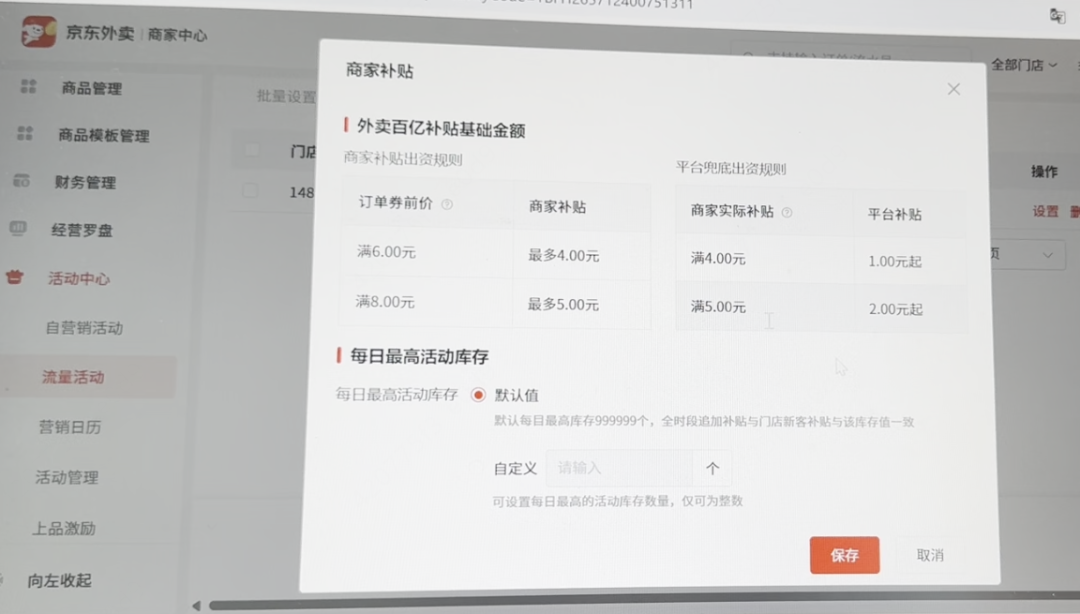Click the 2.00元起 table cell
1080x614 pixels.
click(x=910, y=309)
